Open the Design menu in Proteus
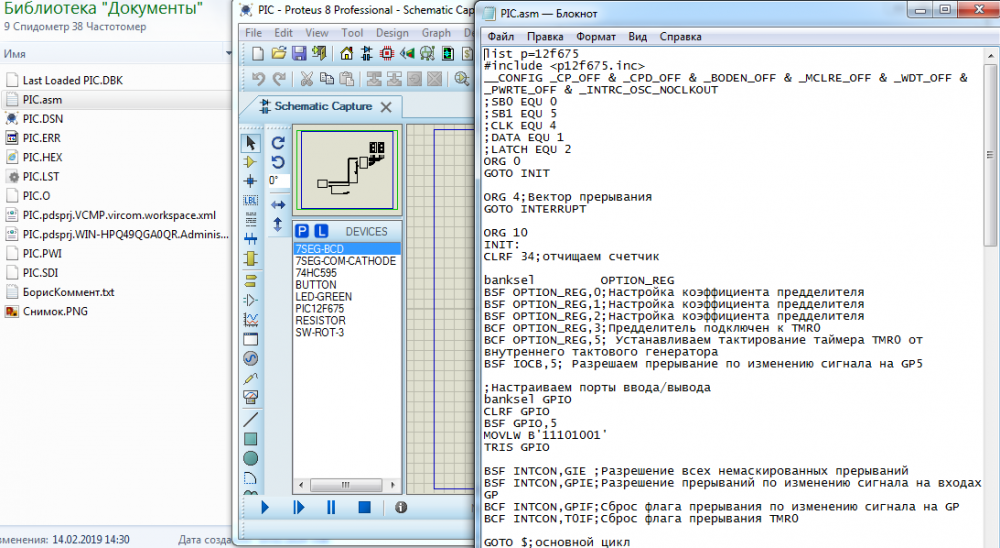1000x548 pixels. click(x=392, y=32)
